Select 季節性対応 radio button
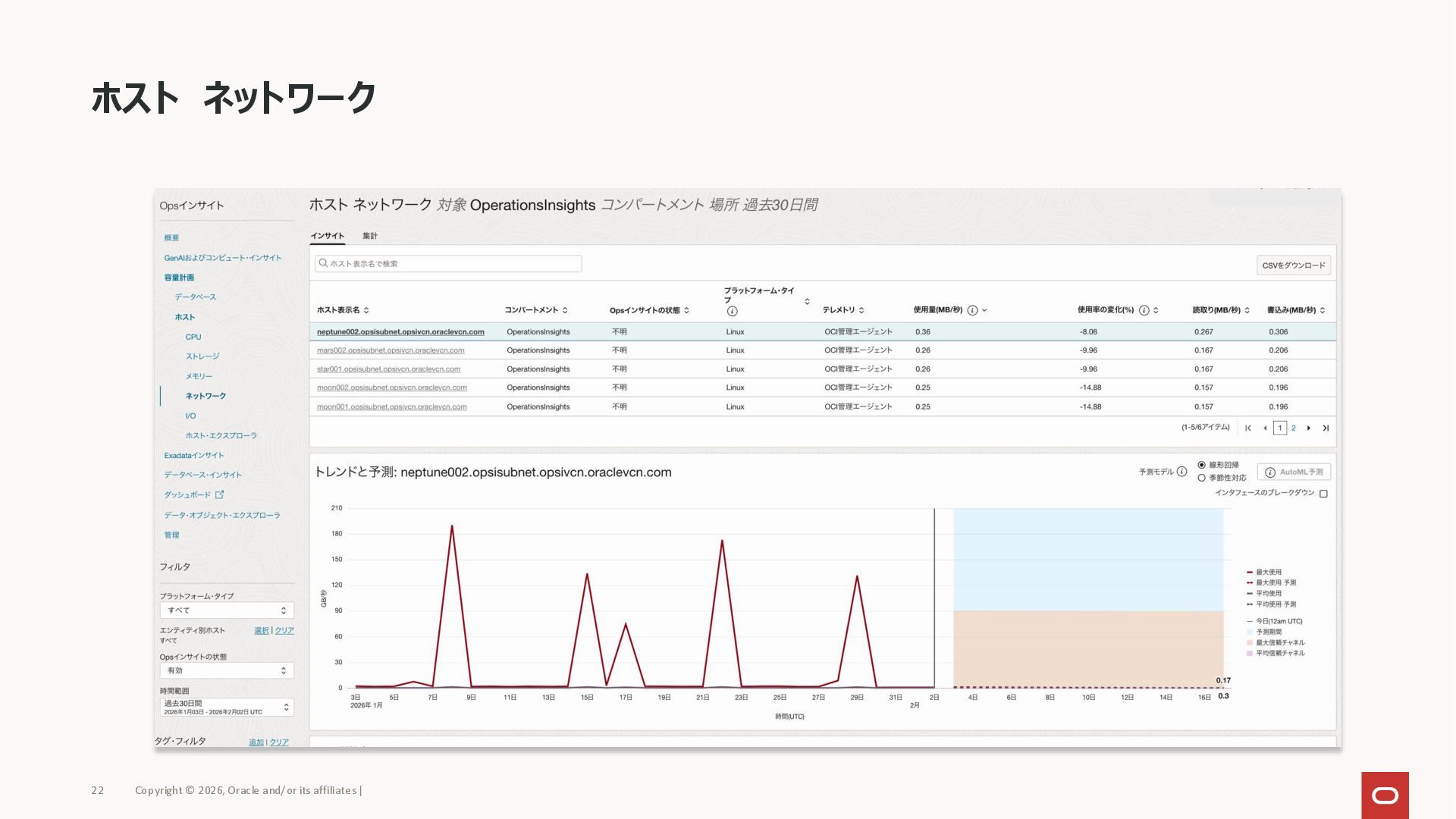This screenshot has height=819, width=1456. pyautogui.click(x=1201, y=478)
